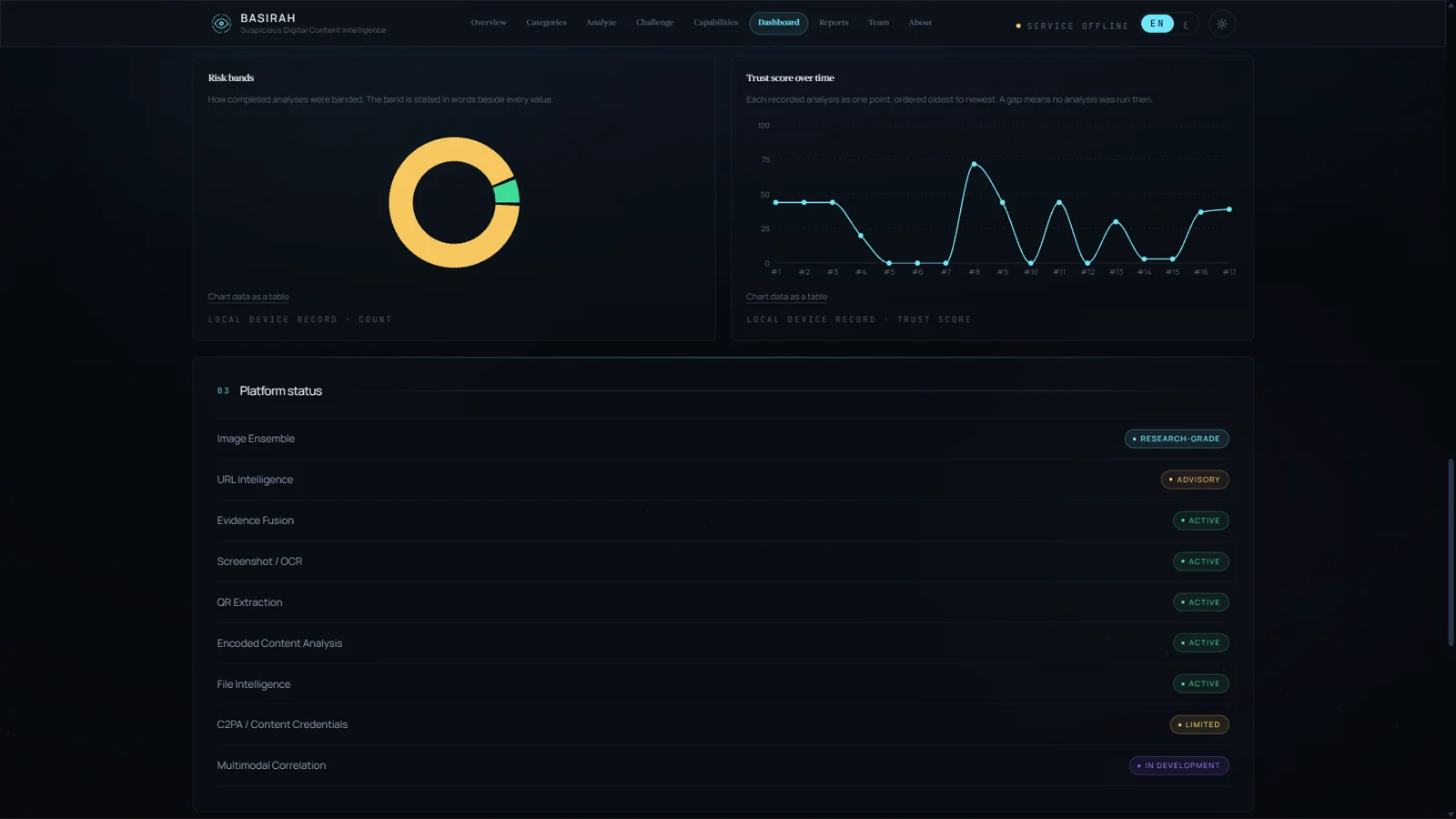Expand Trust score chart data as table
The image size is (1456, 819).
point(787,297)
